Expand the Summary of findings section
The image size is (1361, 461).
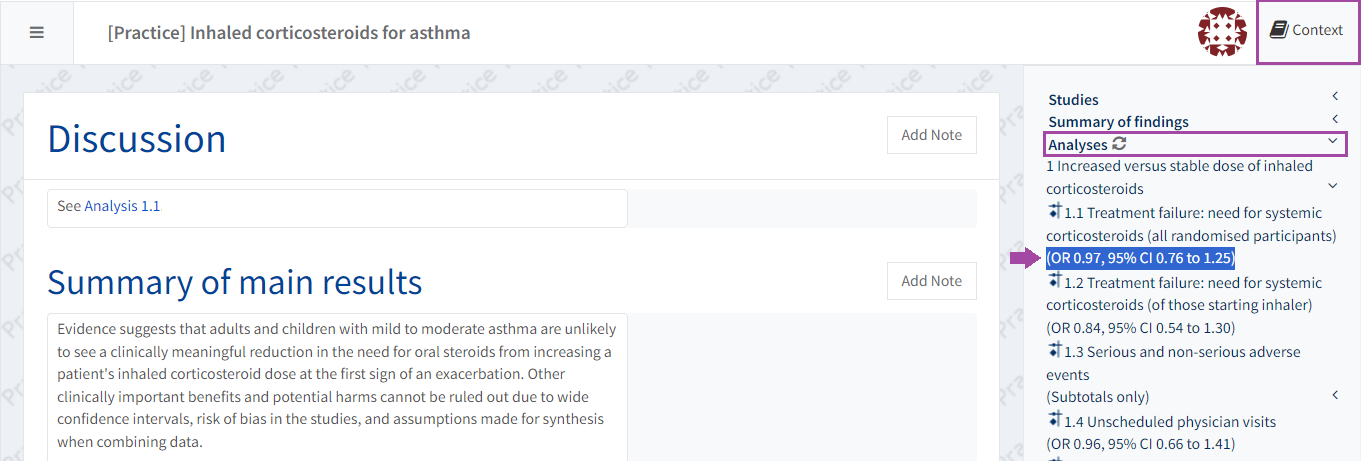tap(1334, 119)
